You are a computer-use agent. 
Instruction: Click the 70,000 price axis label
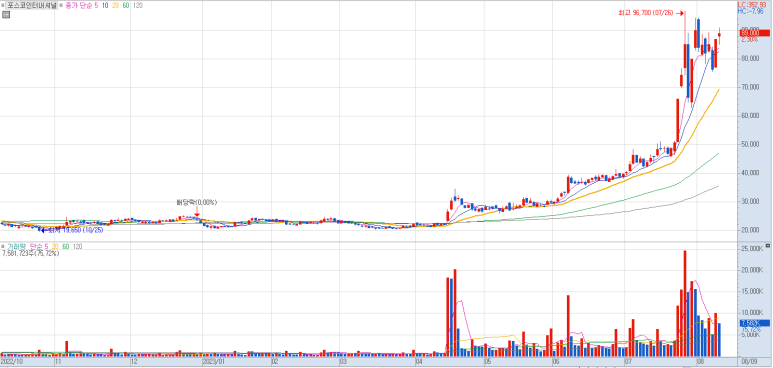point(749,87)
